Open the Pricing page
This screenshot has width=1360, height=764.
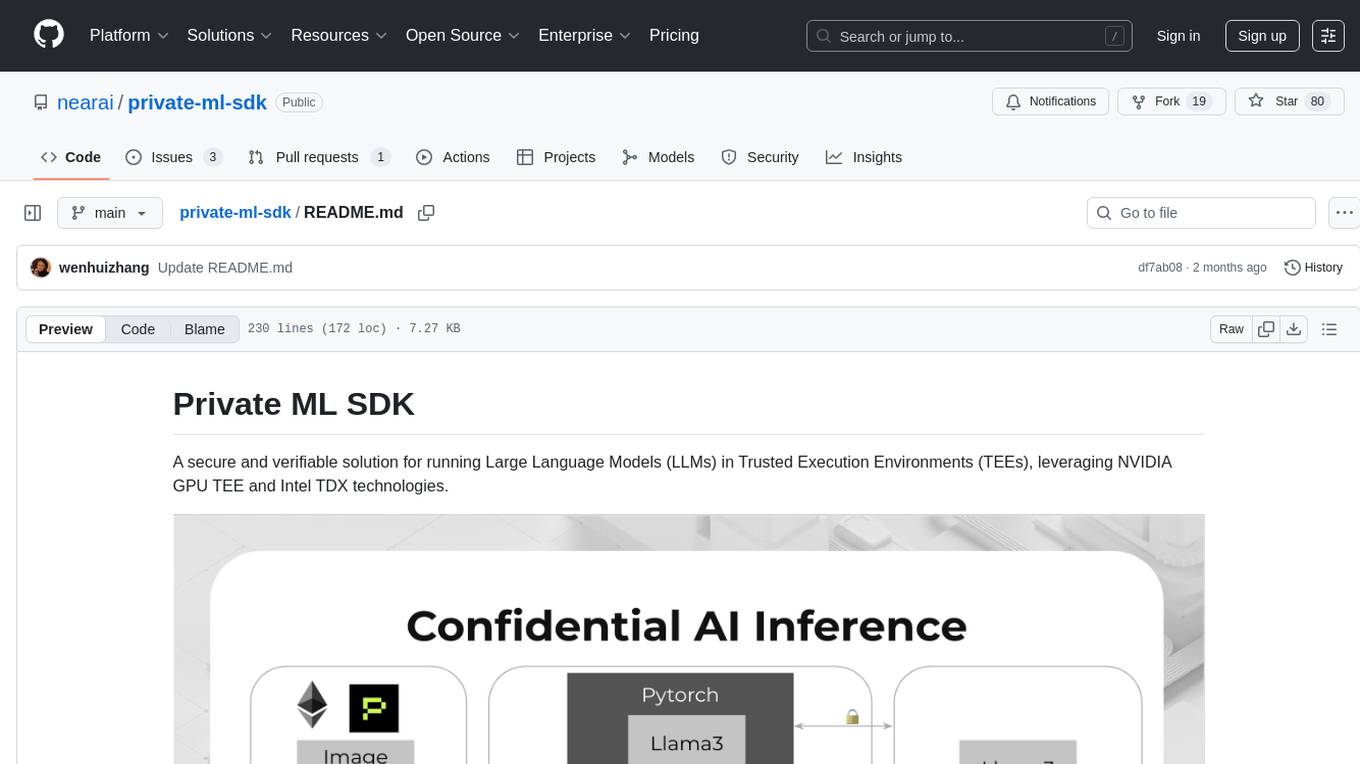click(x=674, y=35)
